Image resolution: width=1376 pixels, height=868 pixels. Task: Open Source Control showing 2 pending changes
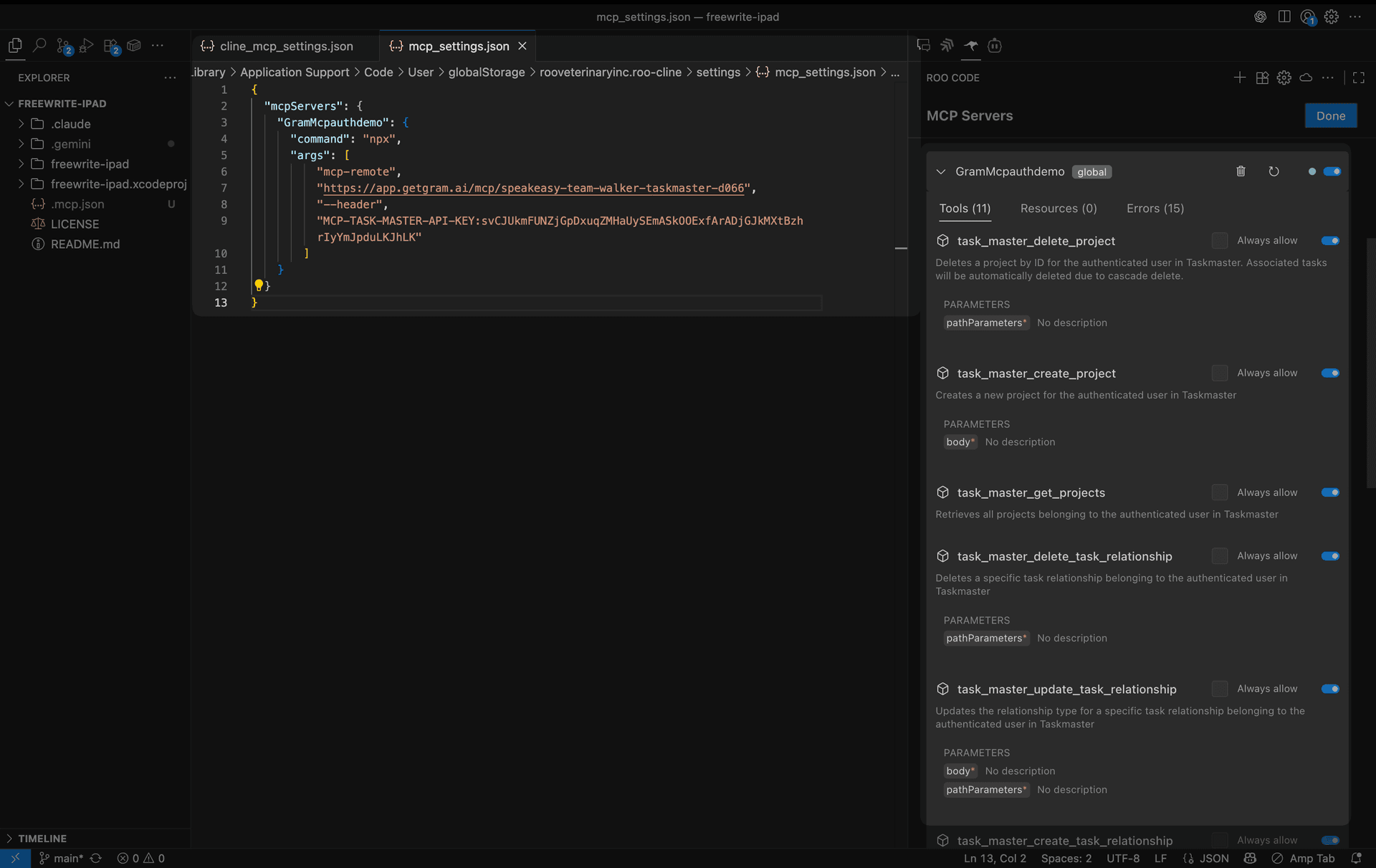[x=63, y=47]
